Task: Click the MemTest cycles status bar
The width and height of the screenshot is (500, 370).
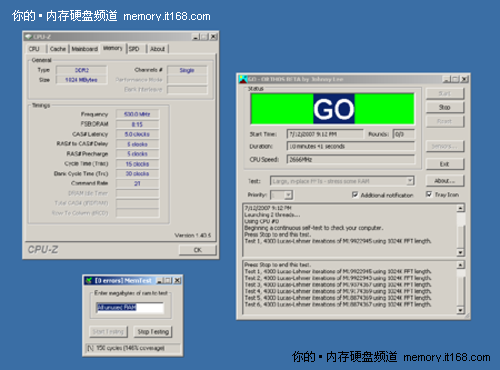Action: click(x=132, y=348)
